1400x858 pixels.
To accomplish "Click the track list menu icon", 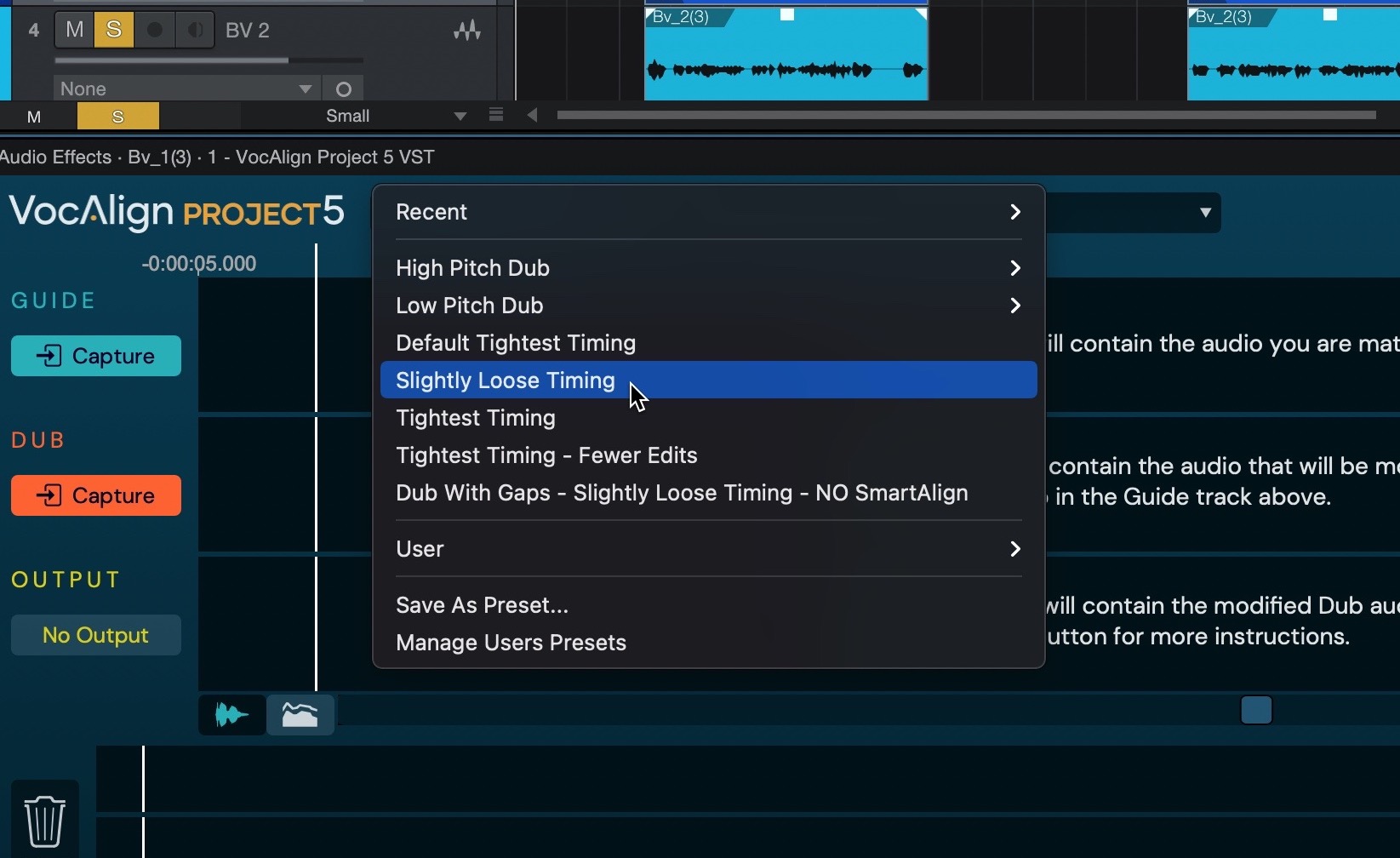I will [x=496, y=115].
